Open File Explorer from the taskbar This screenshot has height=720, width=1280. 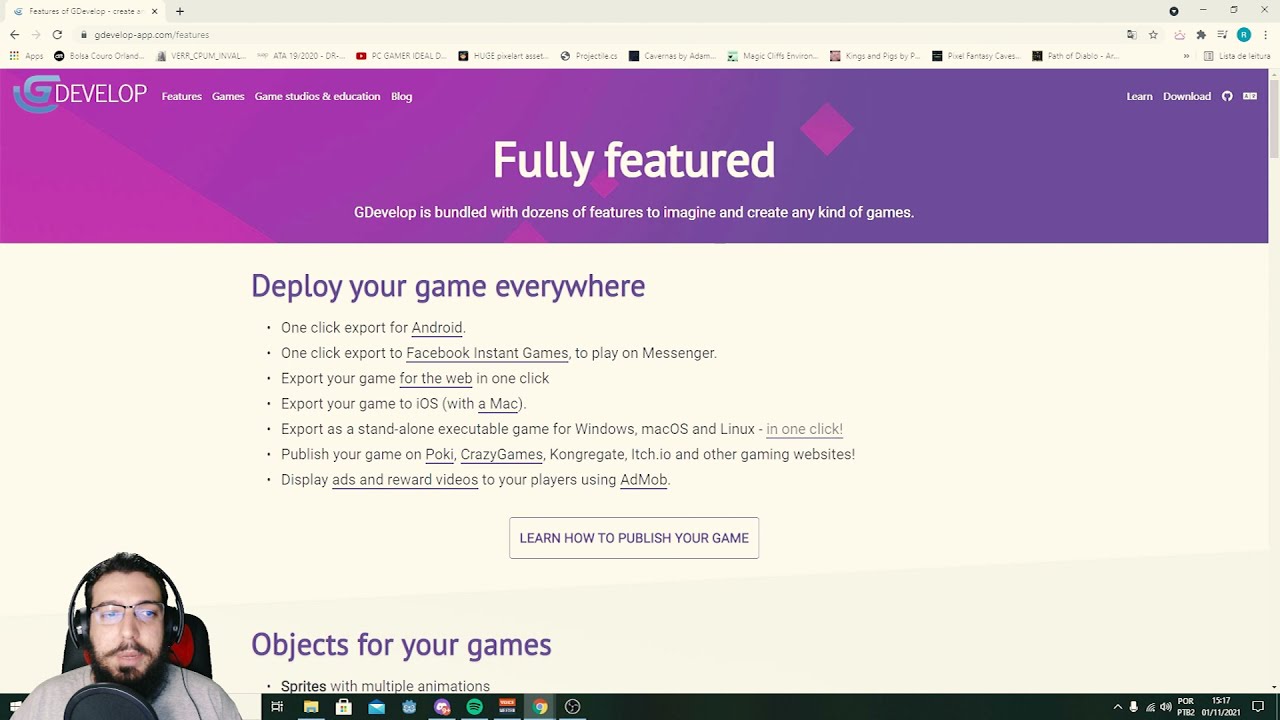click(311, 707)
